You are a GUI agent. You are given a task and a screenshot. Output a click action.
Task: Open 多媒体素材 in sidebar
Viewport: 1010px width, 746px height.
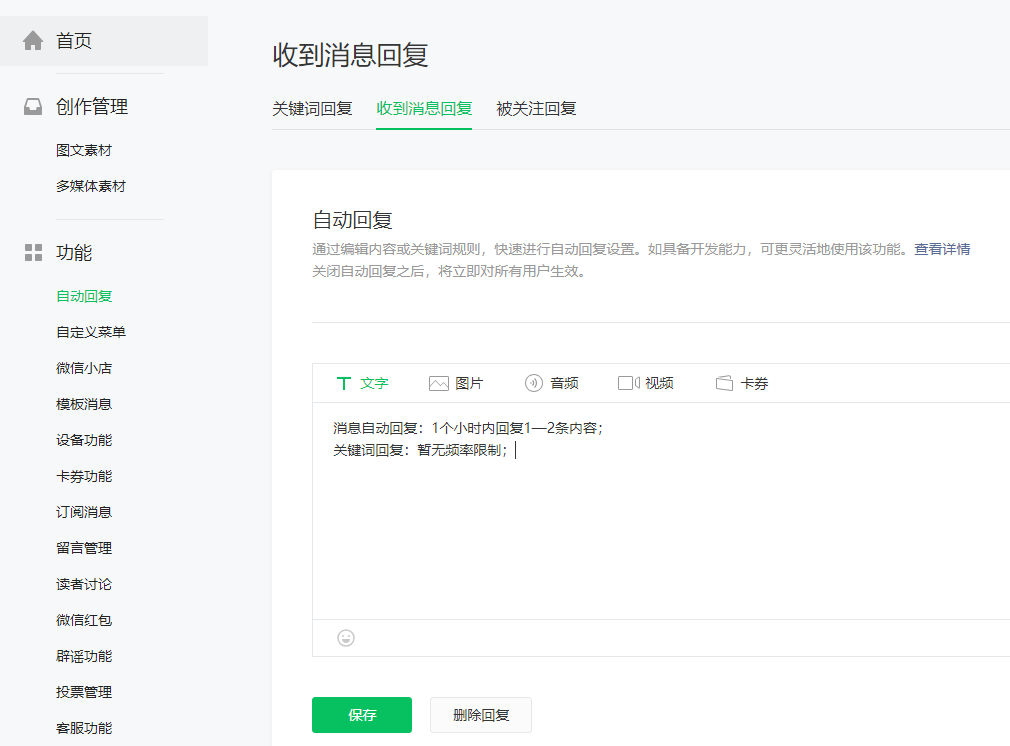(x=91, y=186)
